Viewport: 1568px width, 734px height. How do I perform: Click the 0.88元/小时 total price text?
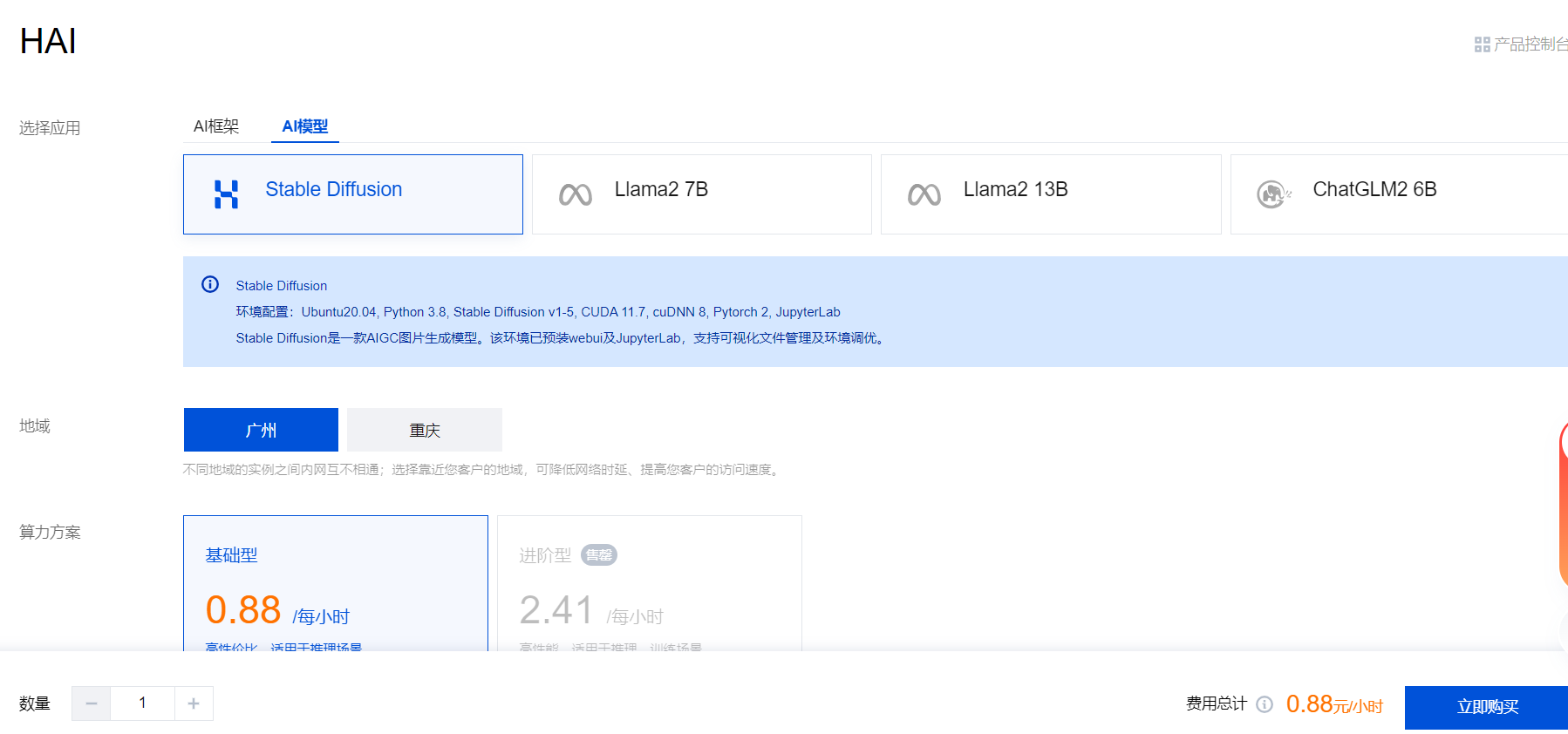[1334, 704]
